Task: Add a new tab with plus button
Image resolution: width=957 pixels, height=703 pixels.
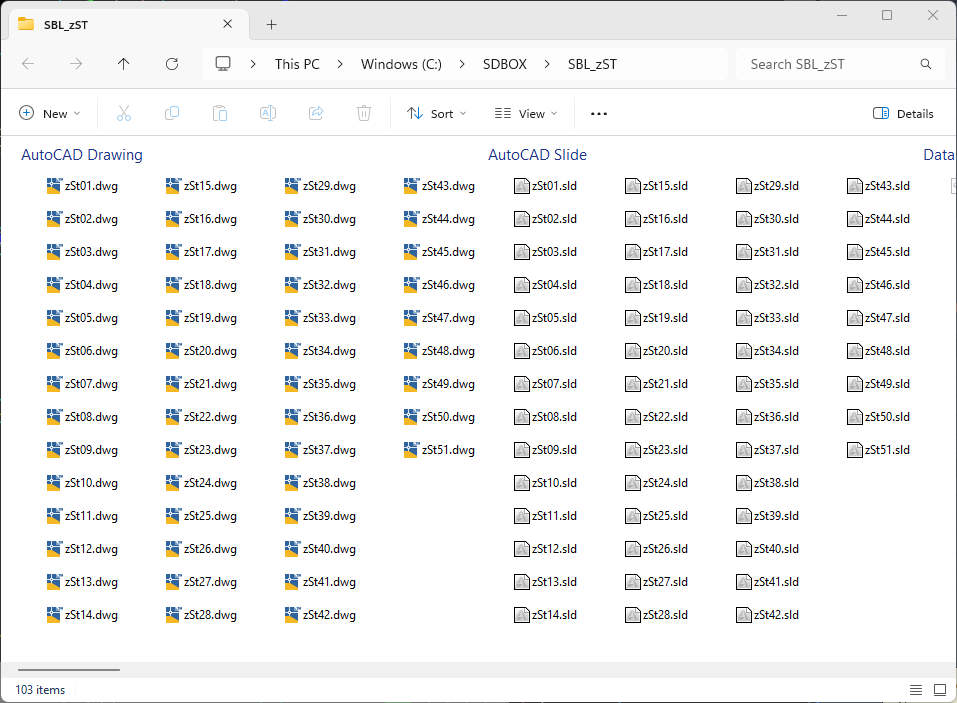Action: click(x=272, y=24)
